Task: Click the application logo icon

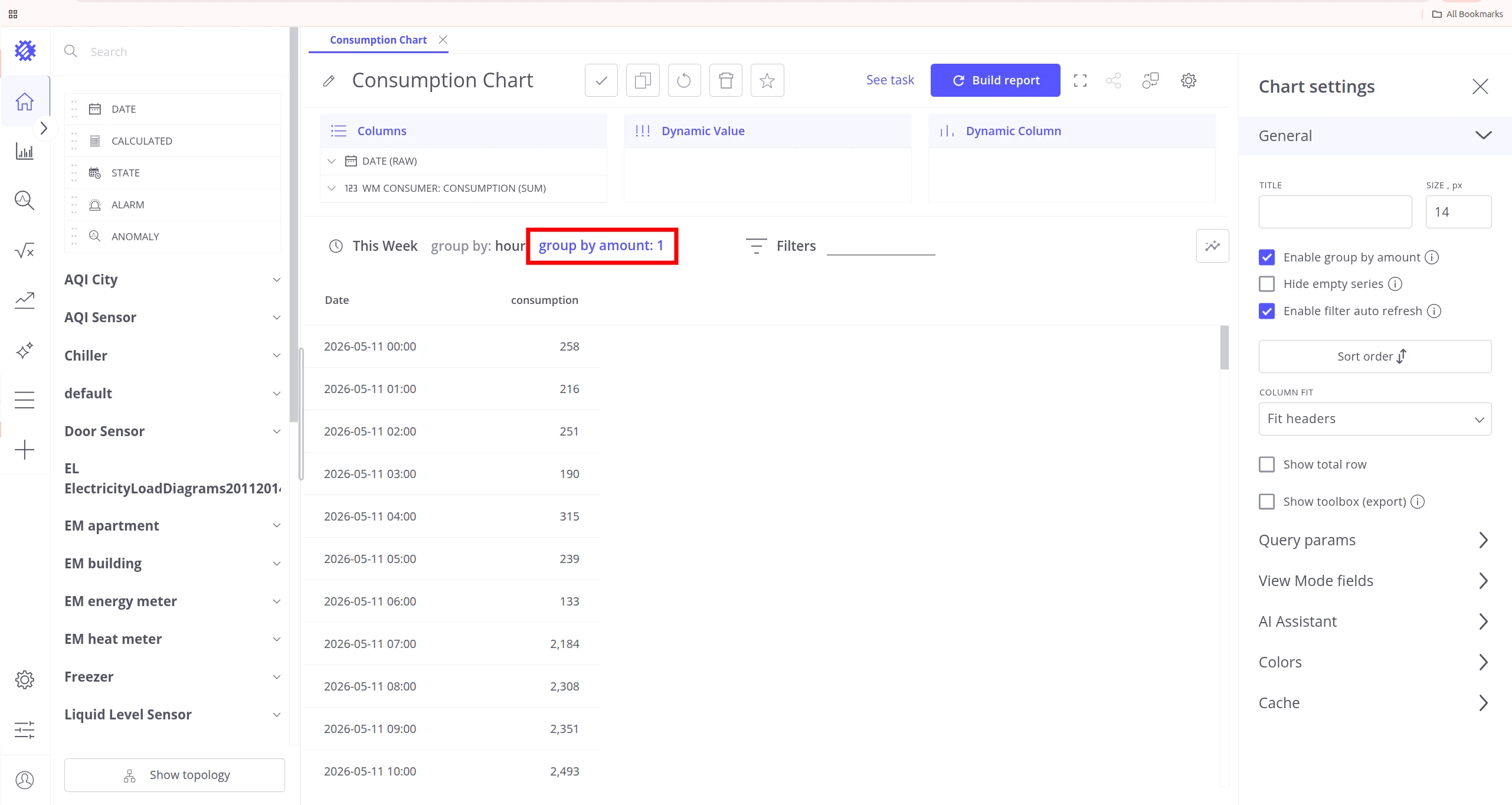Action: click(x=25, y=51)
